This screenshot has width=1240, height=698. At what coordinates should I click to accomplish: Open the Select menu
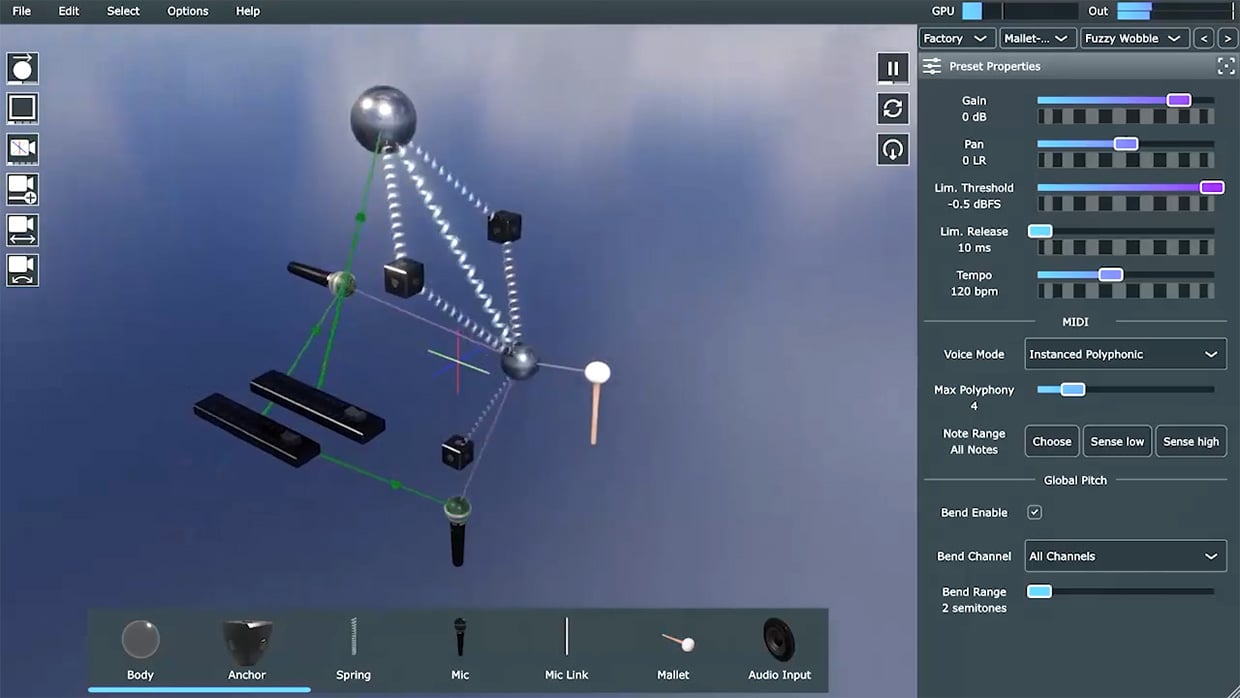[122, 11]
